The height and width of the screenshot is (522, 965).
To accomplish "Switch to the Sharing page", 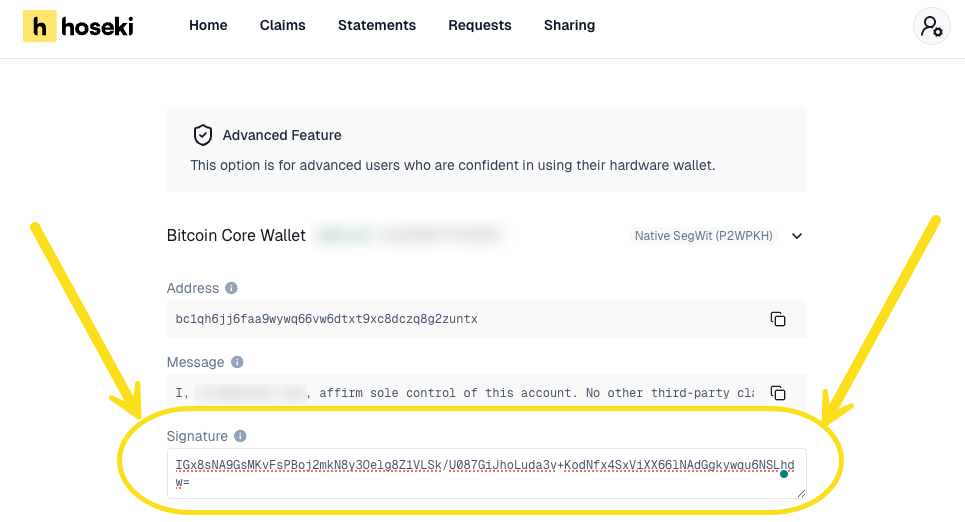I will pos(569,25).
